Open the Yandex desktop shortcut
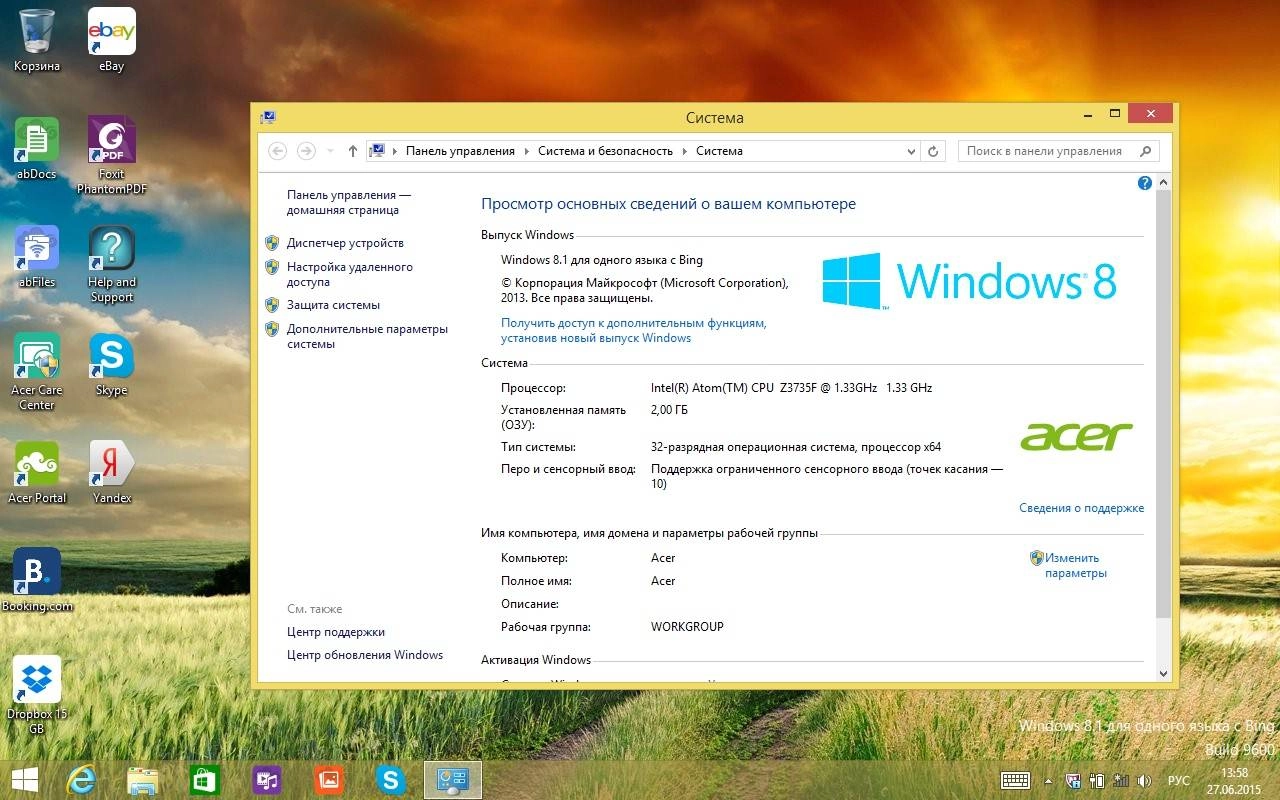Image resolution: width=1280 pixels, height=800 pixels. click(x=111, y=472)
